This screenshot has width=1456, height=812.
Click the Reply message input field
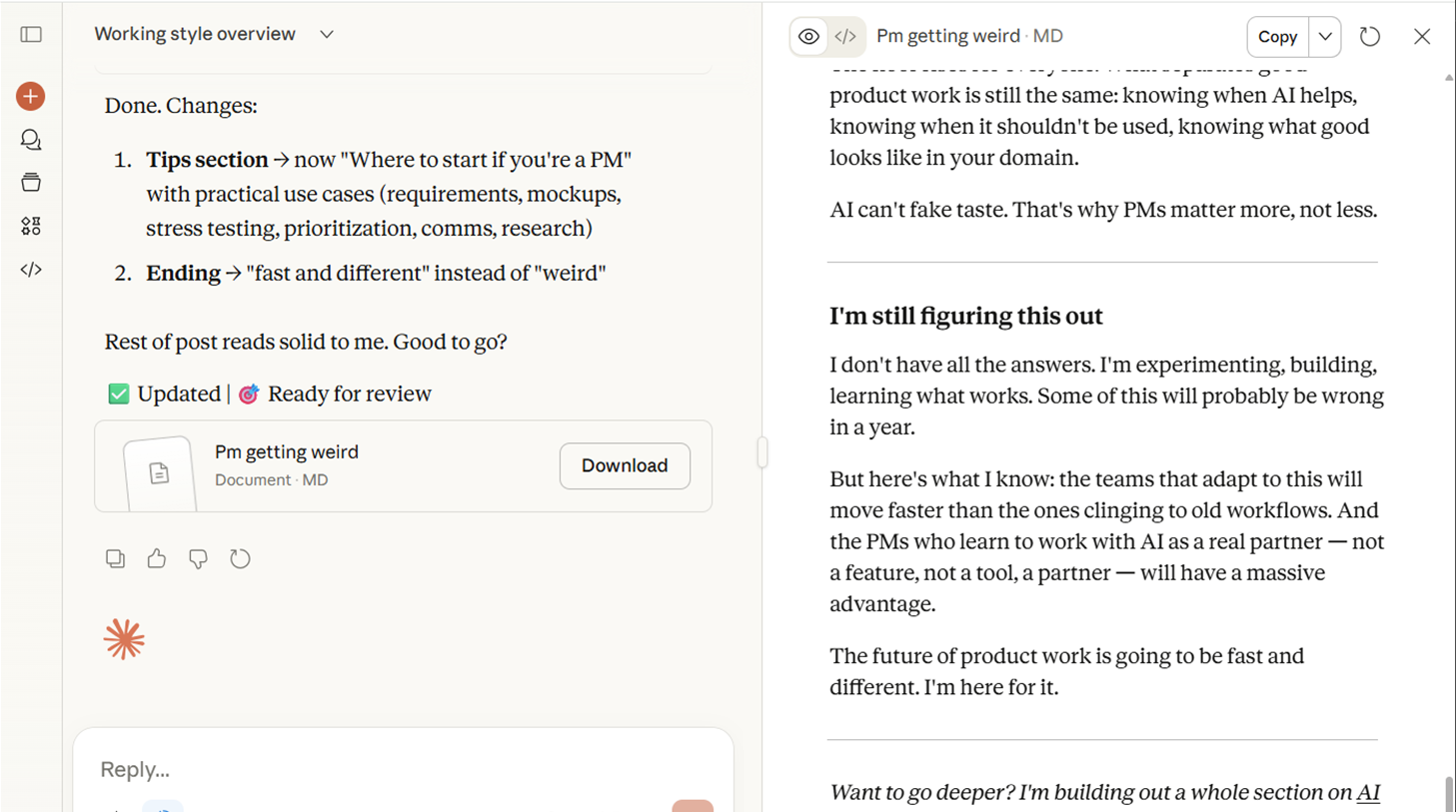pos(400,769)
